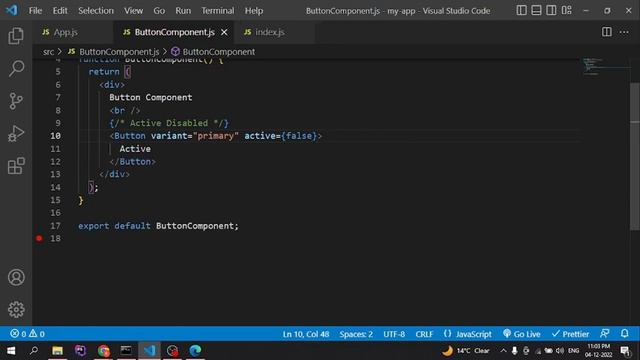Toggle the Secondary Side Bar layout button
The image size is (640, 360).
point(551,10)
